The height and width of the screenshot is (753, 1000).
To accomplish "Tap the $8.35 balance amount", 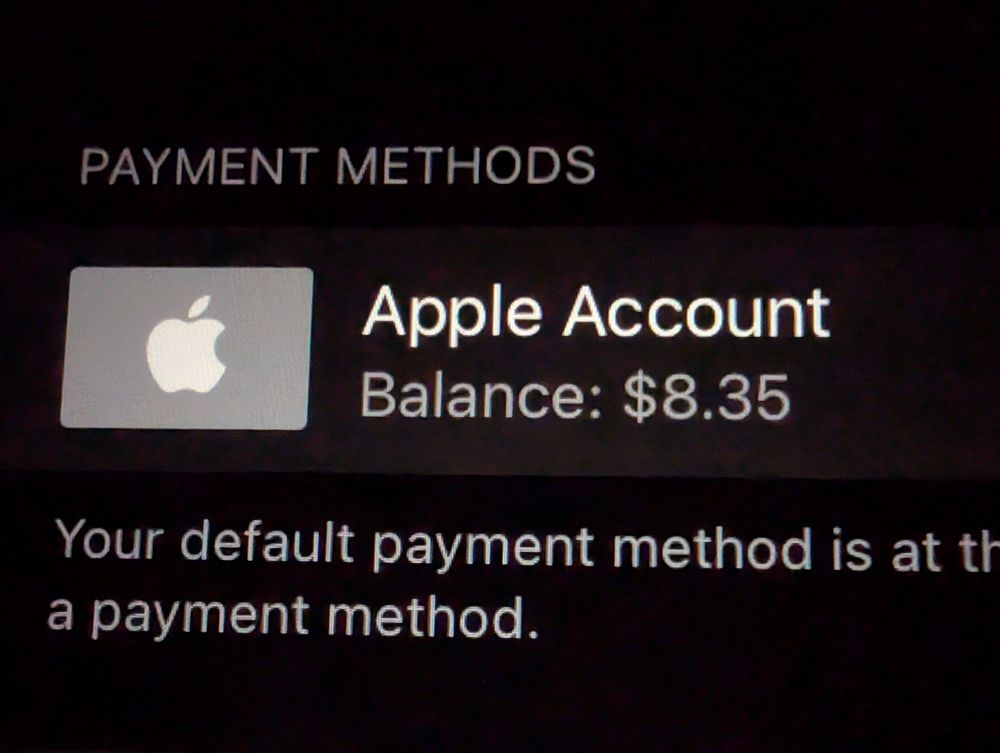I will point(707,397).
